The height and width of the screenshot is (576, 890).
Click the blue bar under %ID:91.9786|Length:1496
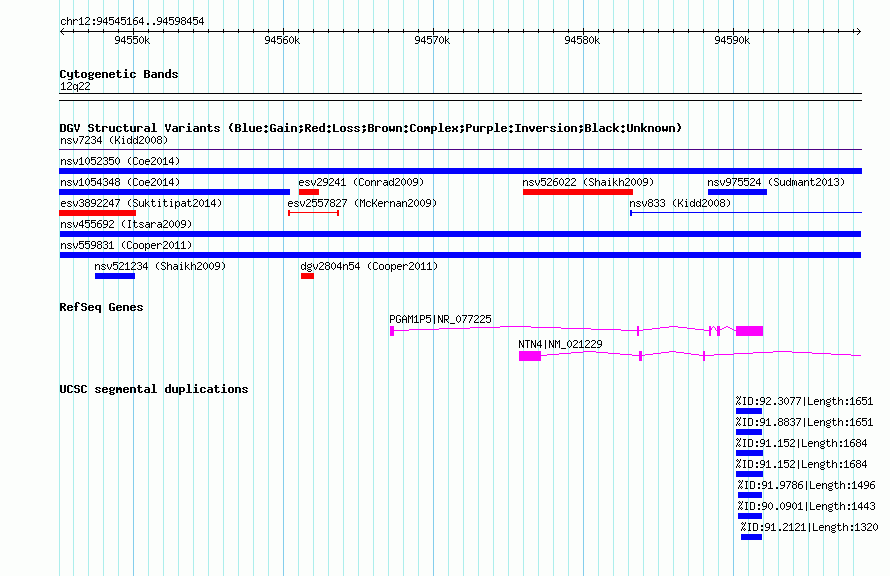click(750, 495)
